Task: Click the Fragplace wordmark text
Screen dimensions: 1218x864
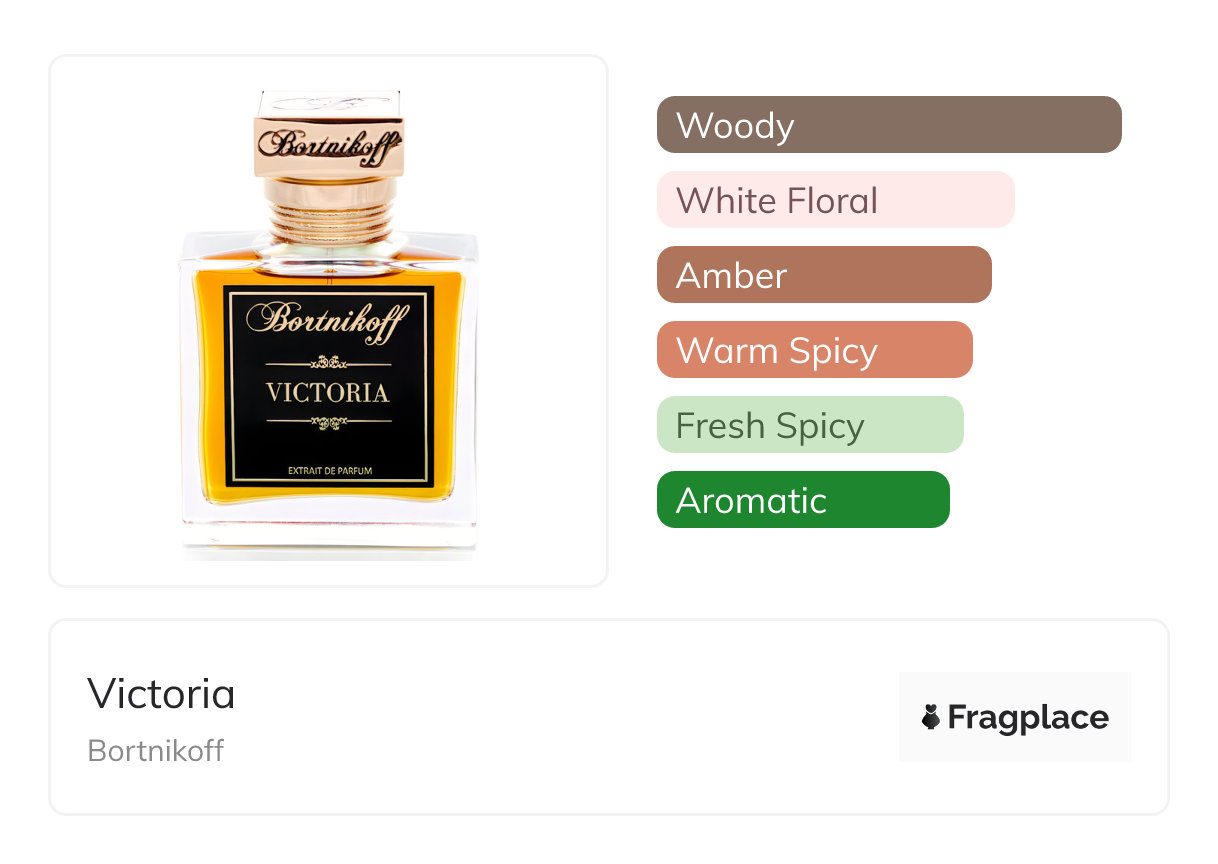Action: 1028,717
